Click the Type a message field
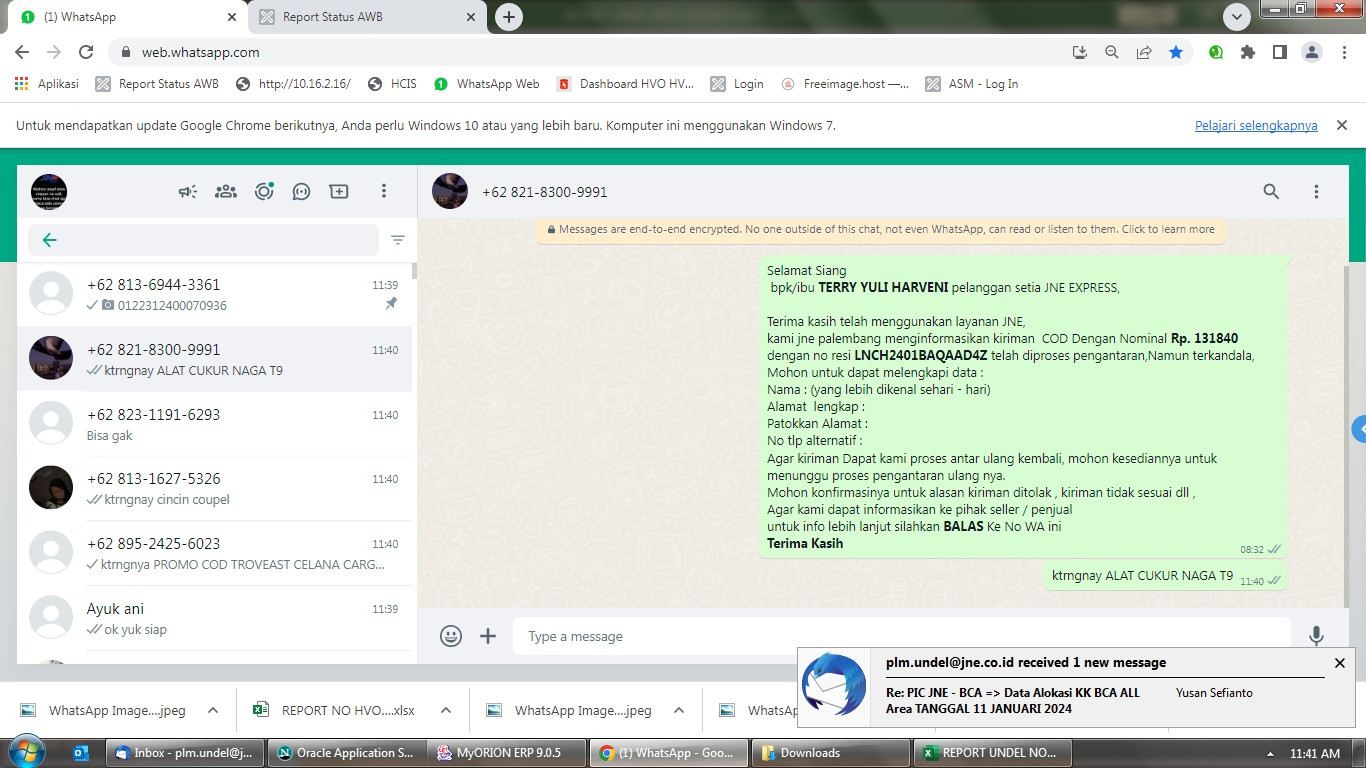The image size is (1366, 768). 902,636
